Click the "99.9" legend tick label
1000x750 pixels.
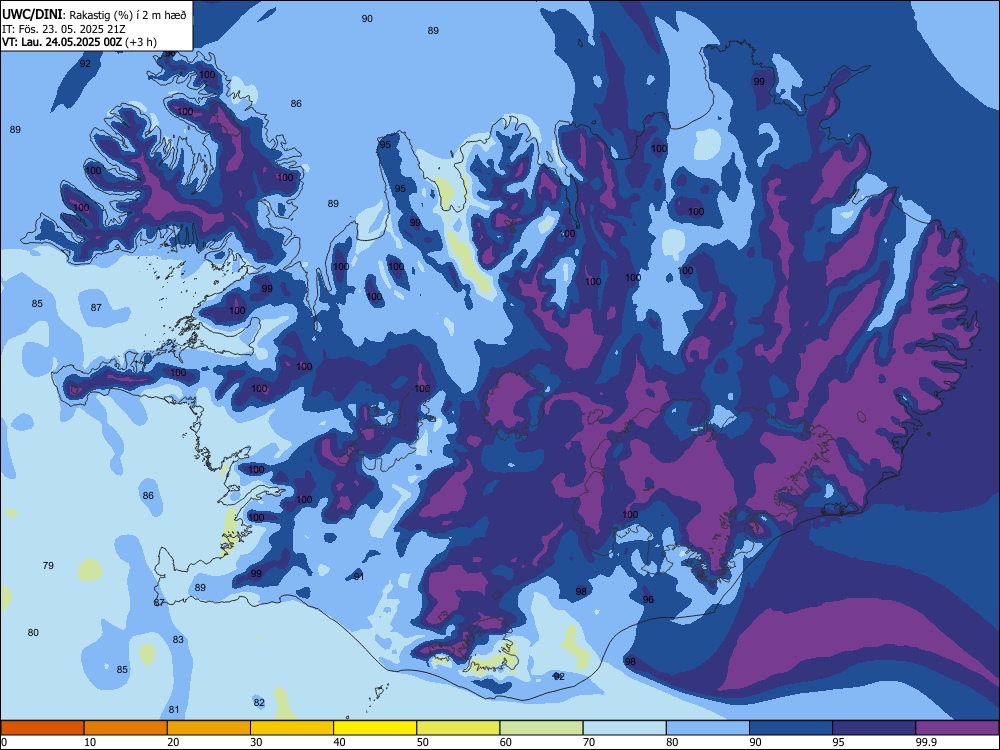pos(926,742)
